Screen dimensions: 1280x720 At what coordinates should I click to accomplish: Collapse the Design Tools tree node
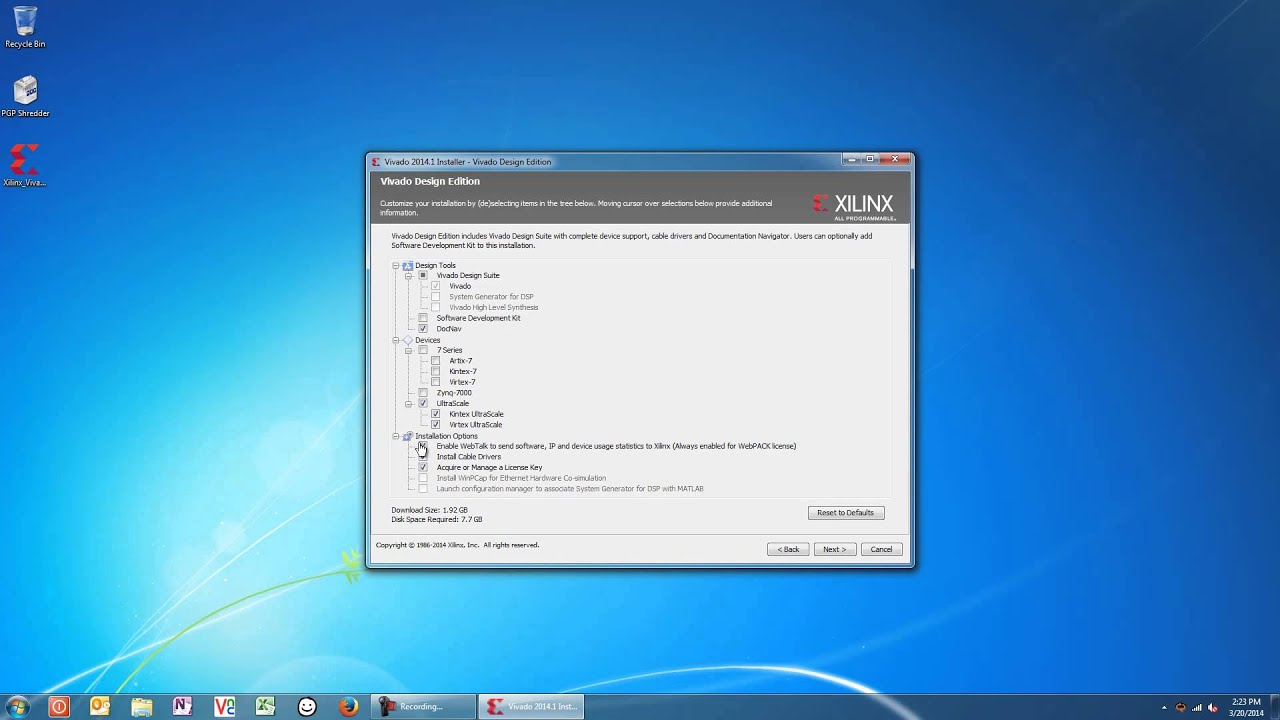[x=395, y=265]
